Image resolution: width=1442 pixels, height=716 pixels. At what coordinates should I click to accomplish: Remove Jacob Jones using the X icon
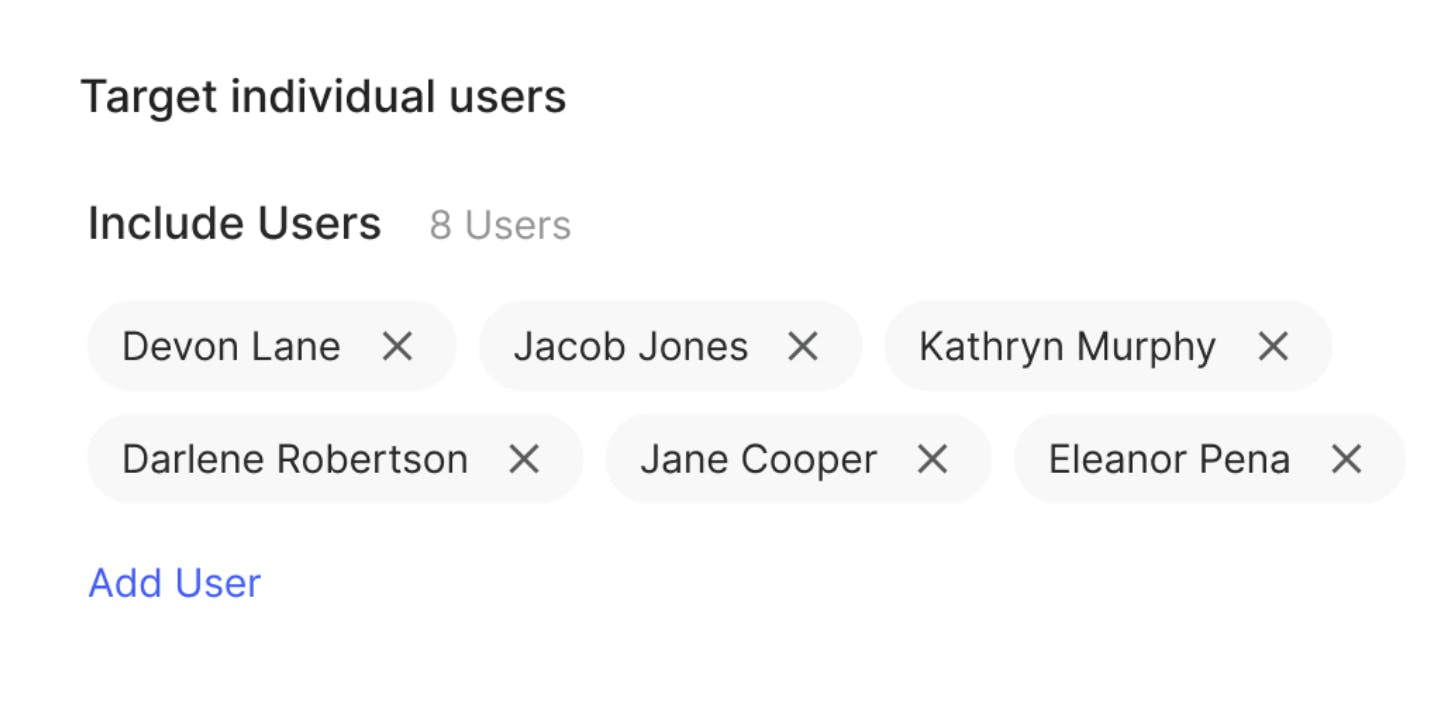tap(803, 347)
